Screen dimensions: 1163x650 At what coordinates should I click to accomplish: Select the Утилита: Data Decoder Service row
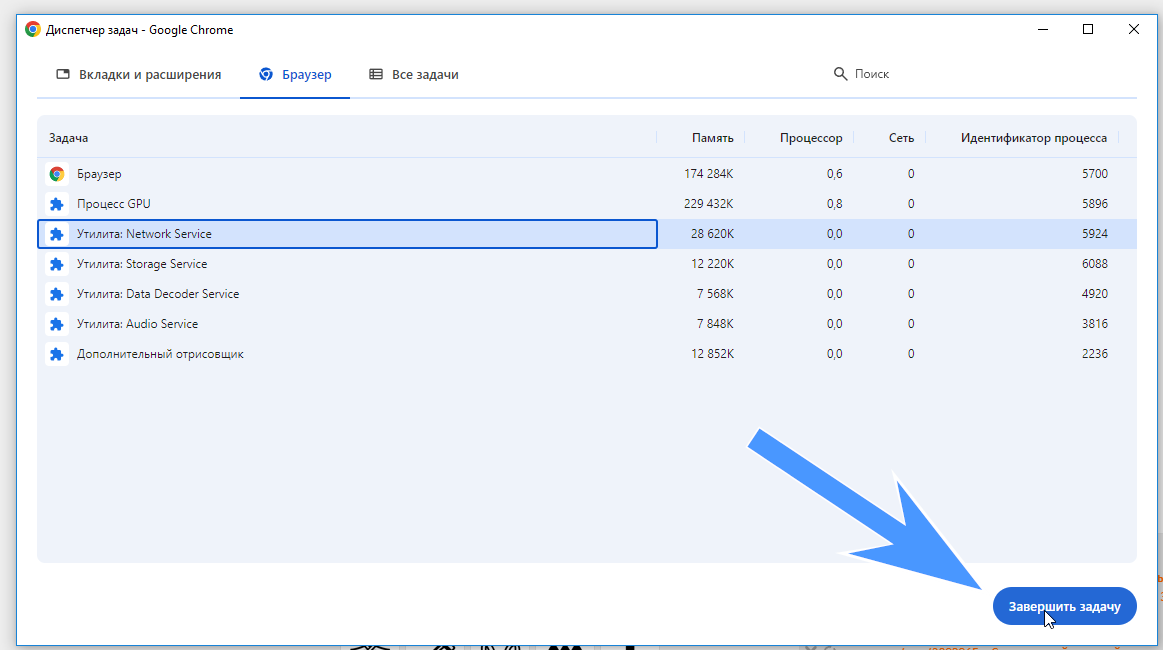click(587, 294)
